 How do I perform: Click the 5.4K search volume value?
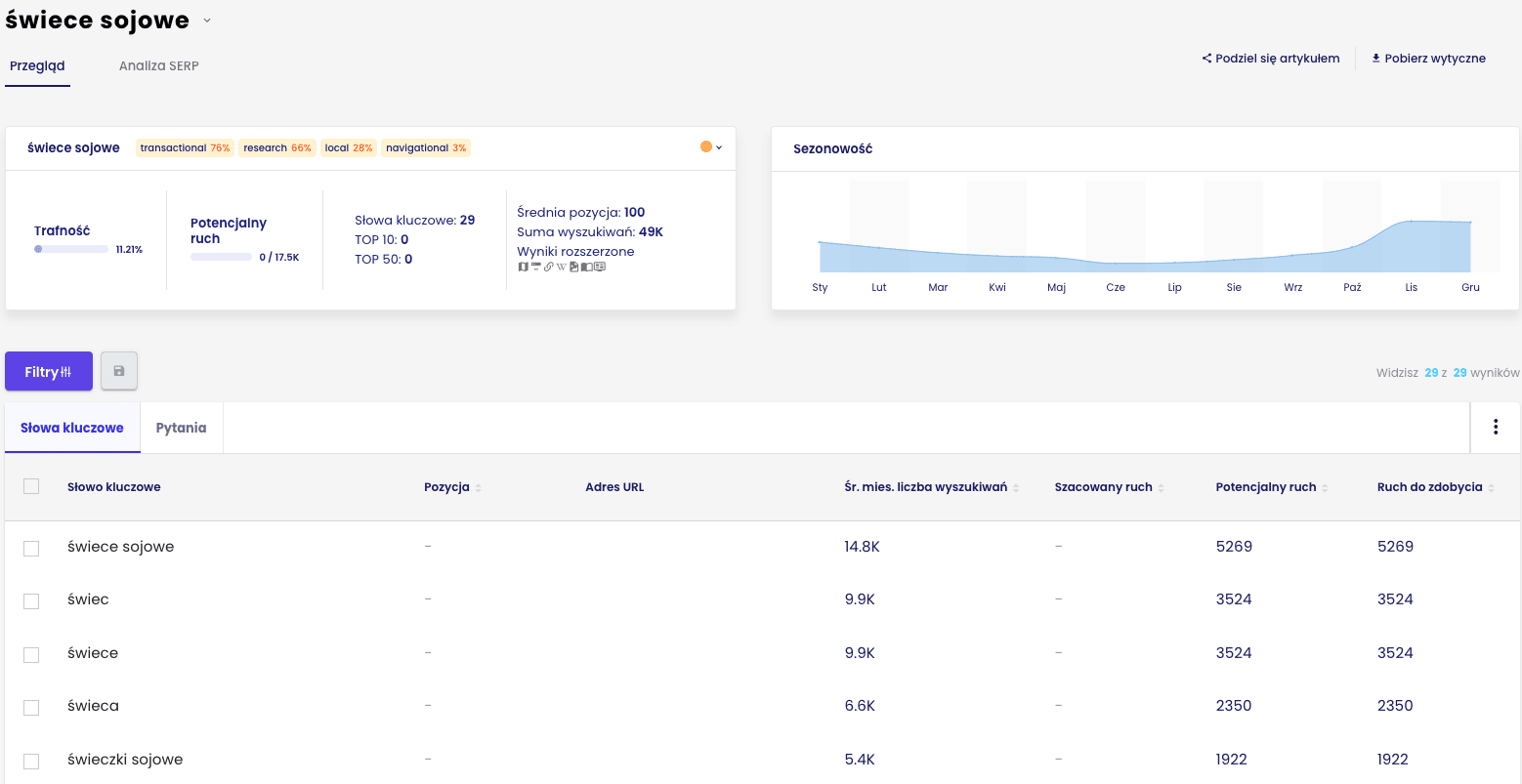(x=860, y=760)
